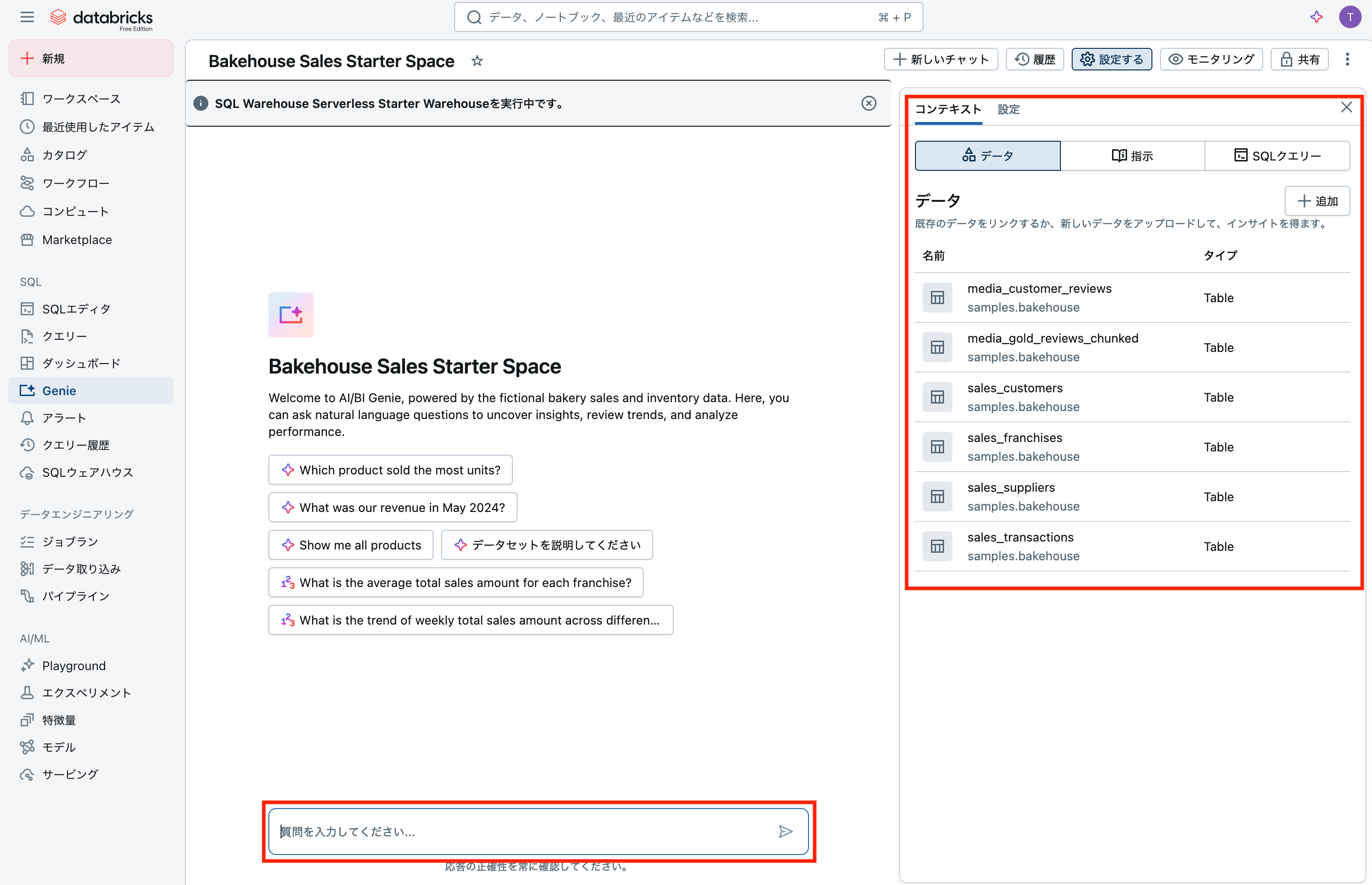Open エクスペリメント
The height and width of the screenshot is (885, 1372).
pos(91,693)
